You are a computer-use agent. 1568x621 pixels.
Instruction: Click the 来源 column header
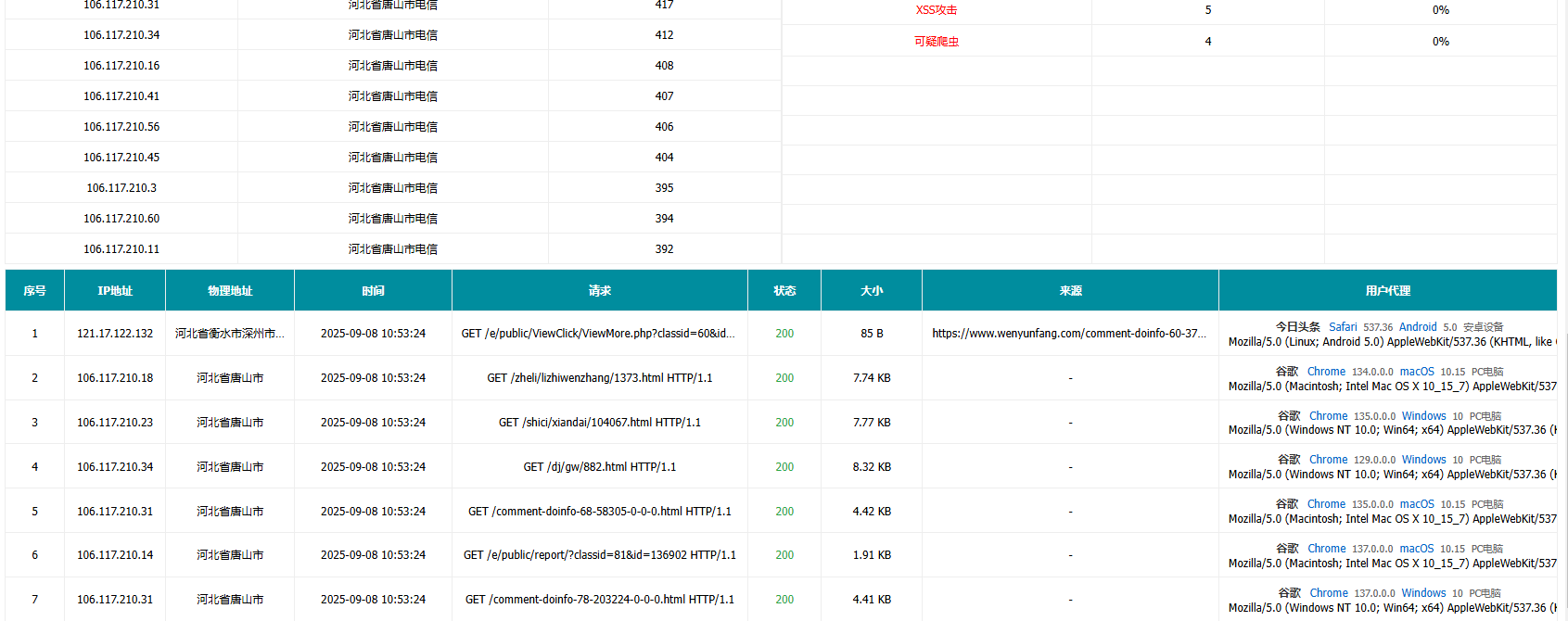(1070, 290)
